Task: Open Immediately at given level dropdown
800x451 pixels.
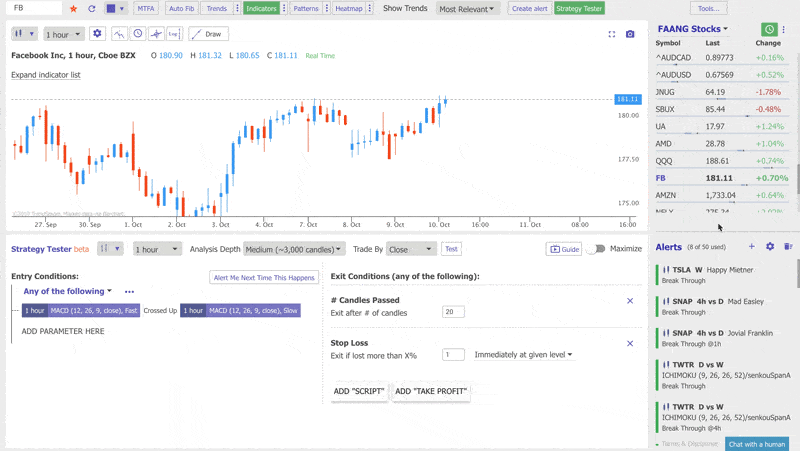Action: coord(523,355)
